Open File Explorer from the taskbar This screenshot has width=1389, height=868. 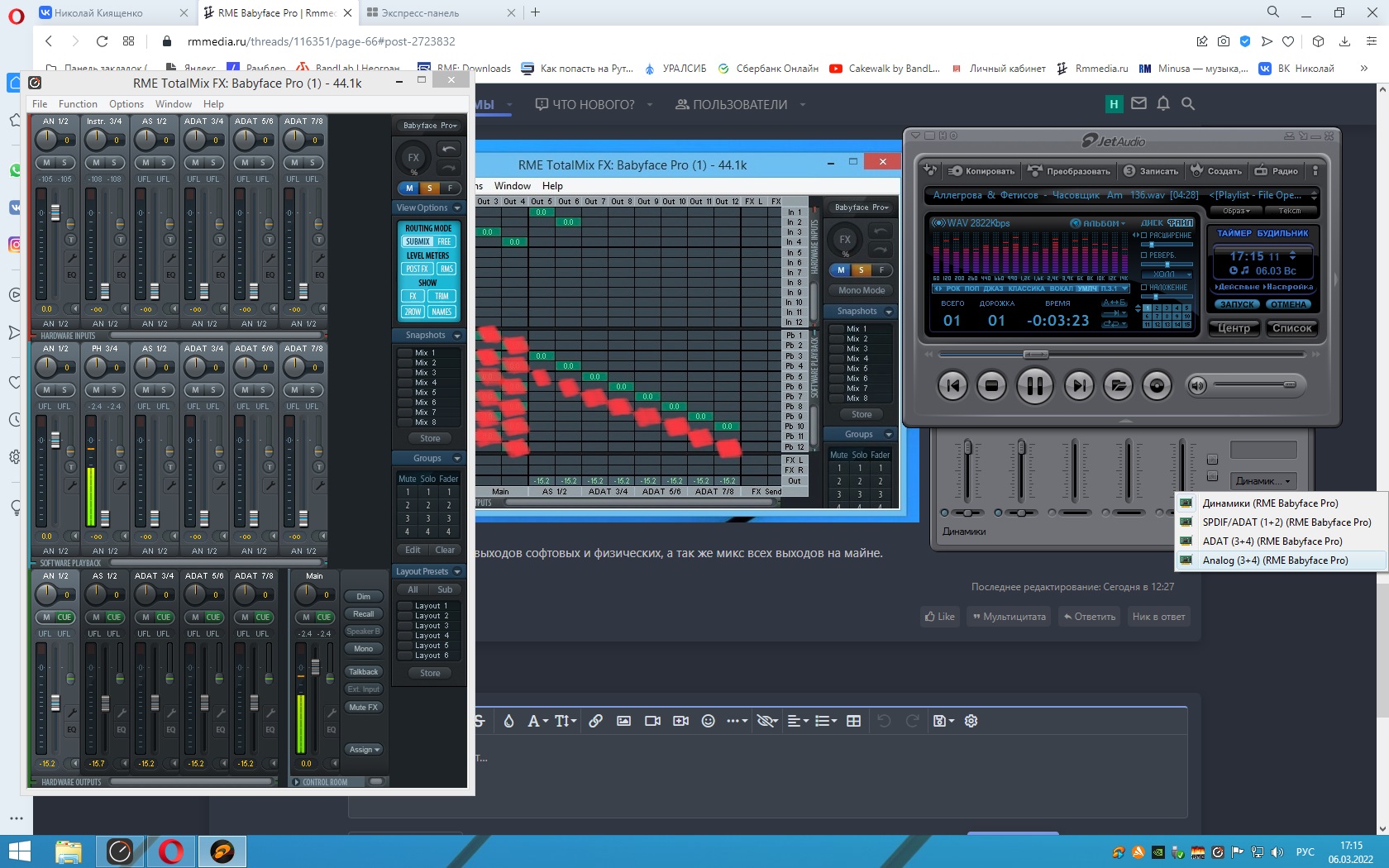coord(69,851)
